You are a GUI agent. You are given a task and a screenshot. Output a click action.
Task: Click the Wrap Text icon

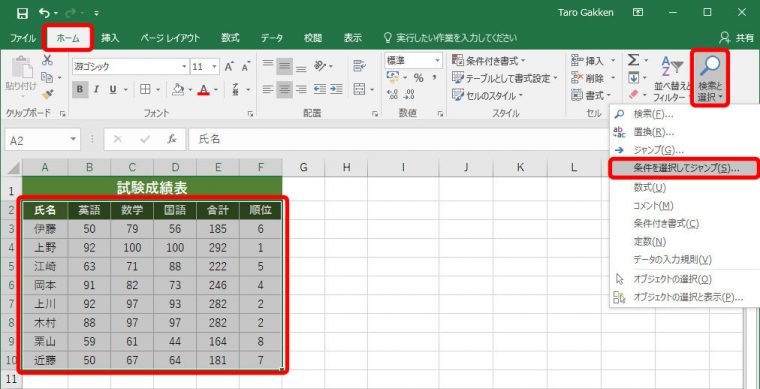pyautogui.click(x=359, y=65)
